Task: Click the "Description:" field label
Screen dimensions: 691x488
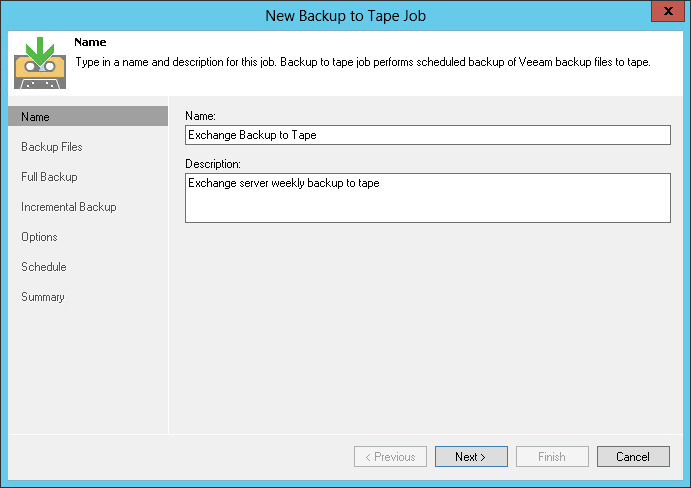Action: coord(214,163)
